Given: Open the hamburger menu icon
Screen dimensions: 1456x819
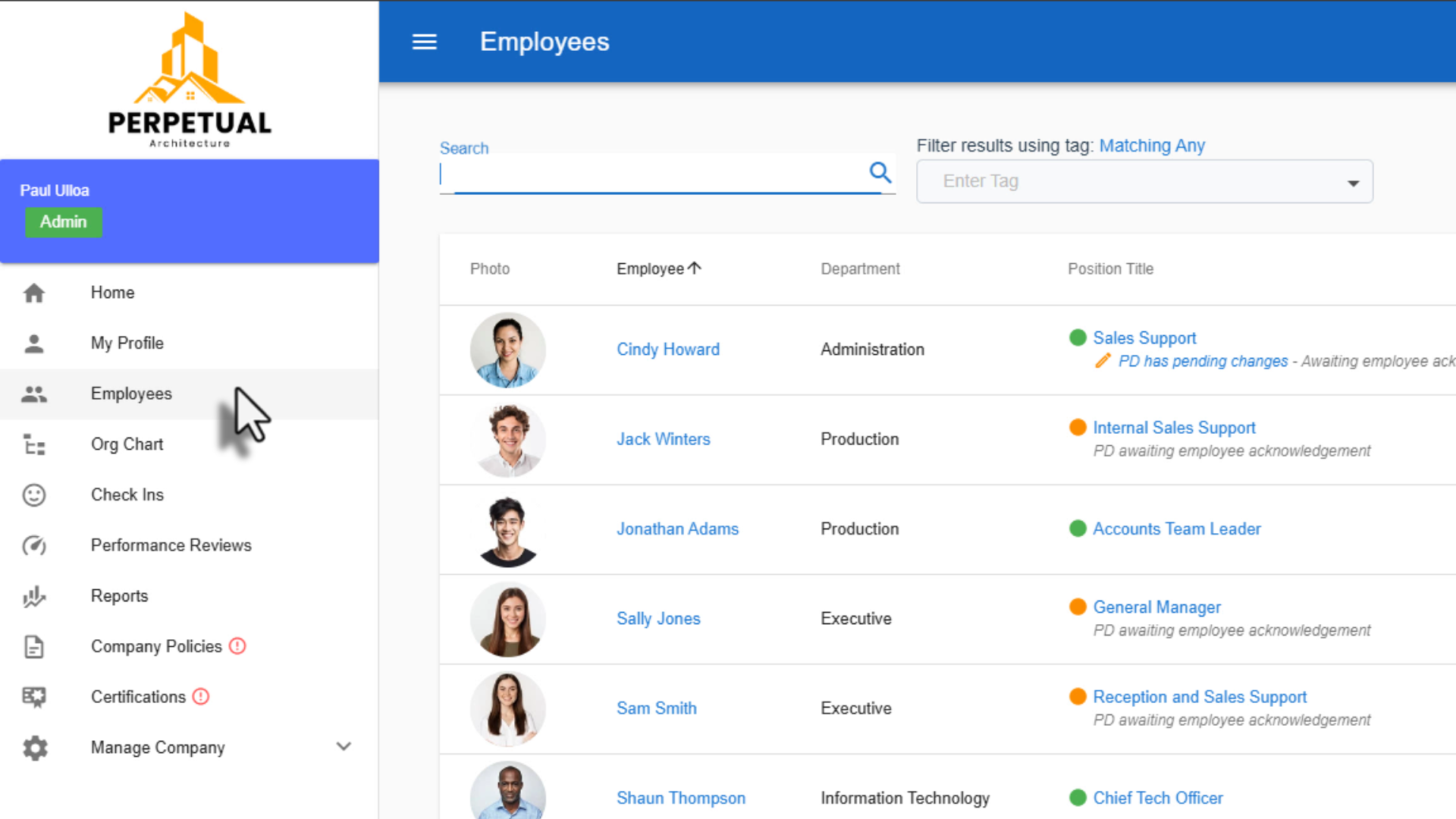Looking at the screenshot, I should 424,42.
